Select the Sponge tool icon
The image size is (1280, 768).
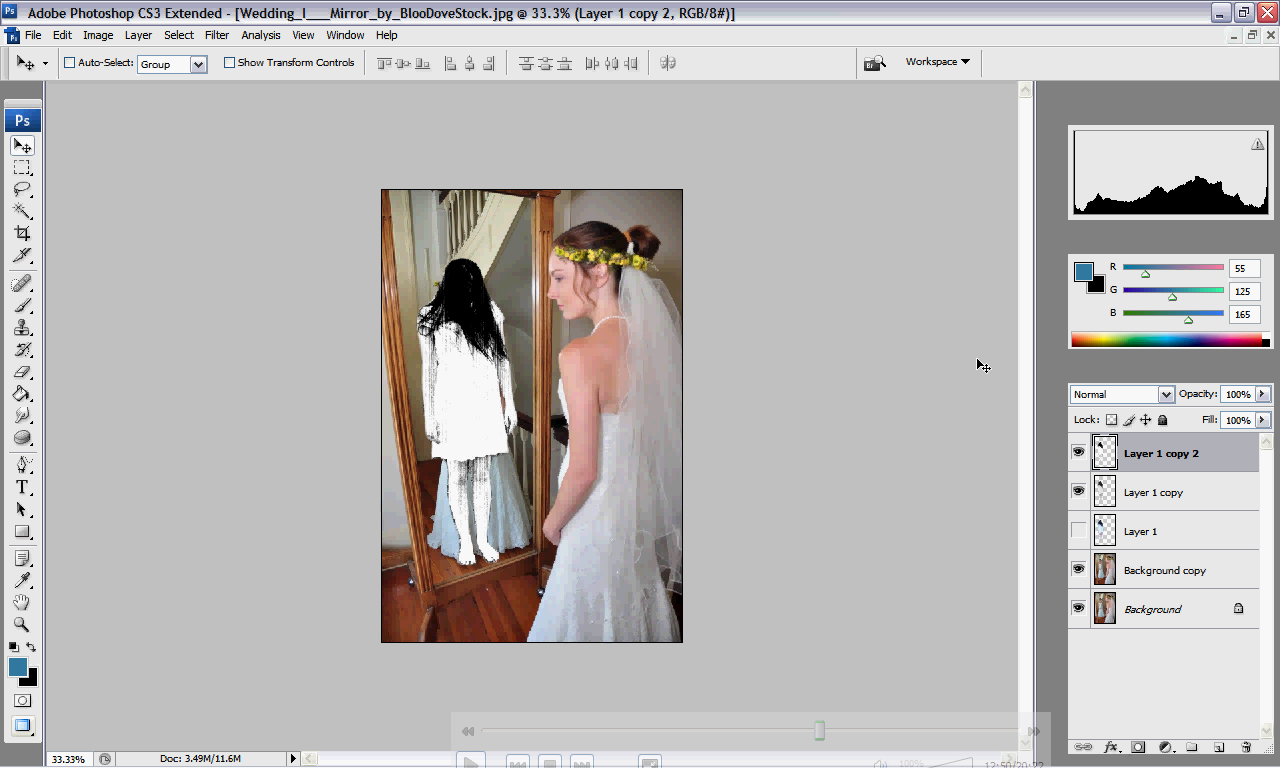pyautogui.click(x=22, y=438)
